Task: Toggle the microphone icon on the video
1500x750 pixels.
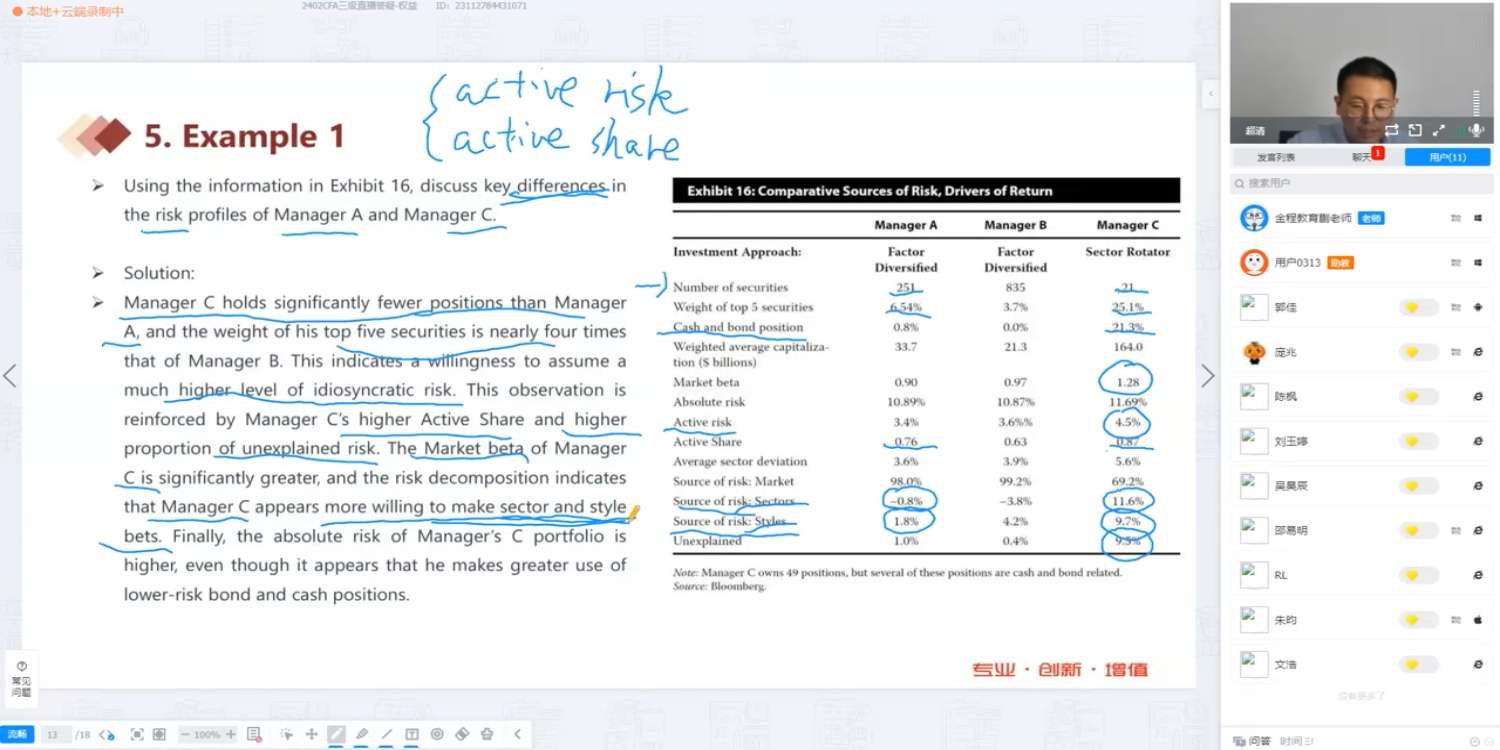Action: (x=1476, y=130)
